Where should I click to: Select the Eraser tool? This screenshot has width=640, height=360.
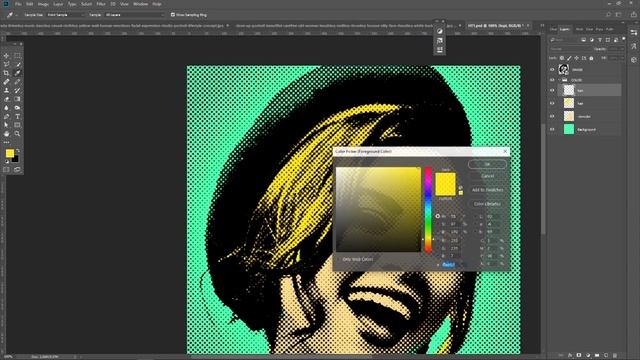pos(6,99)
